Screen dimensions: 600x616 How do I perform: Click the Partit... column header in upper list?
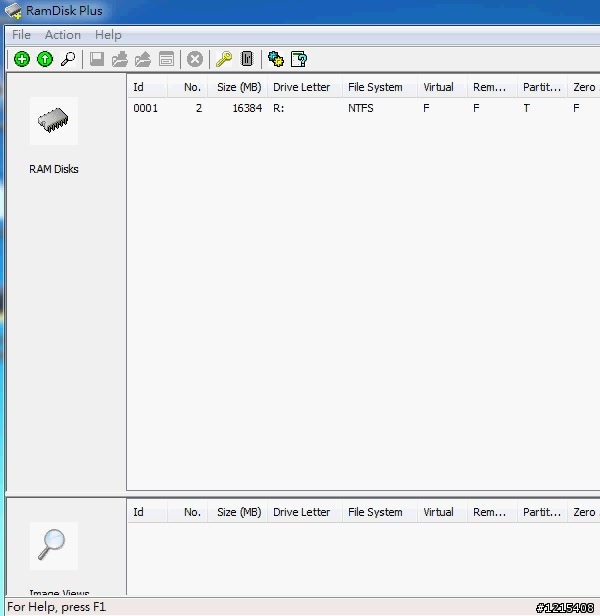click(x=542, y=87)
